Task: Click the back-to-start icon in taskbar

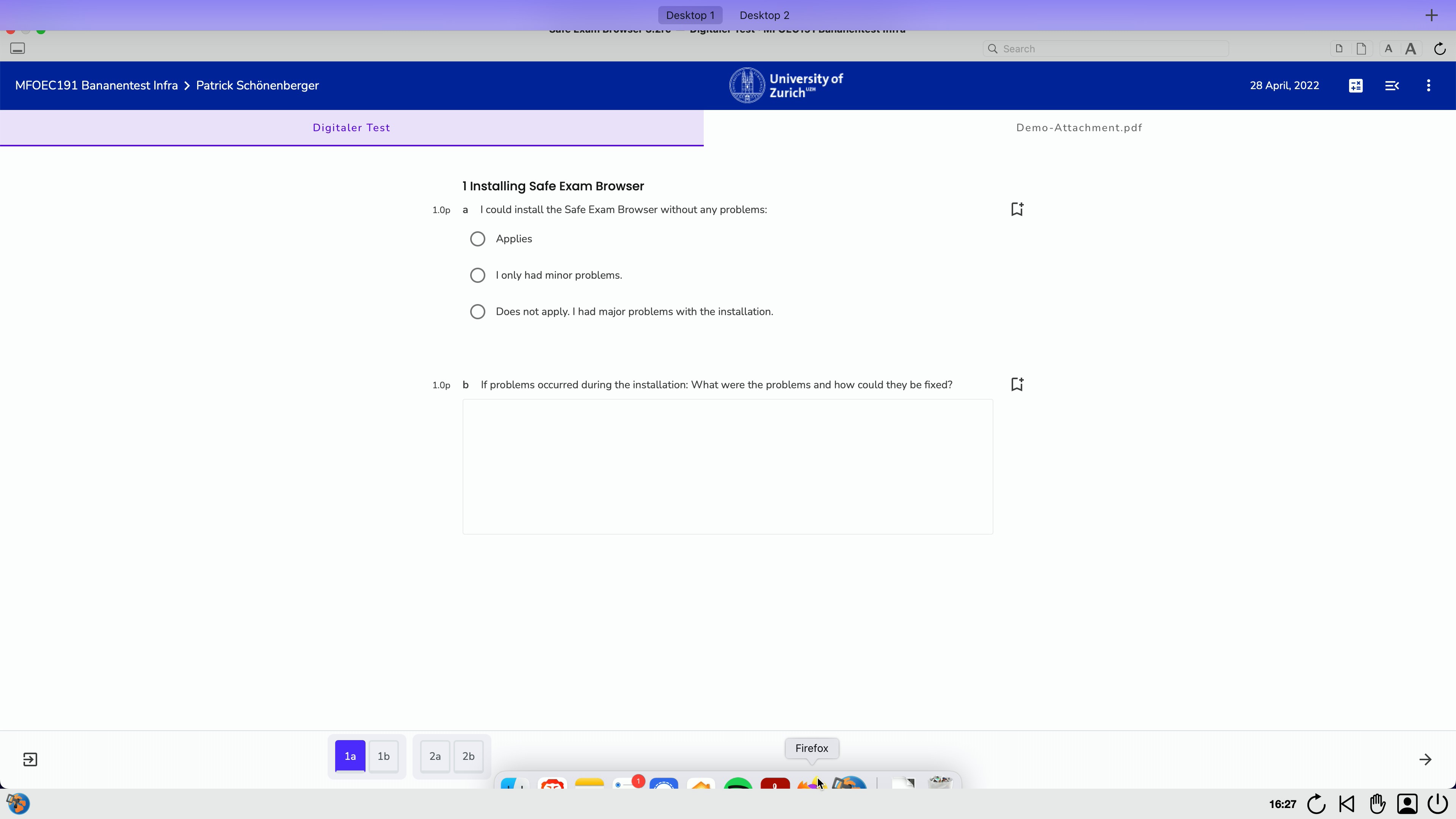Action: (x=1347, y=803)
